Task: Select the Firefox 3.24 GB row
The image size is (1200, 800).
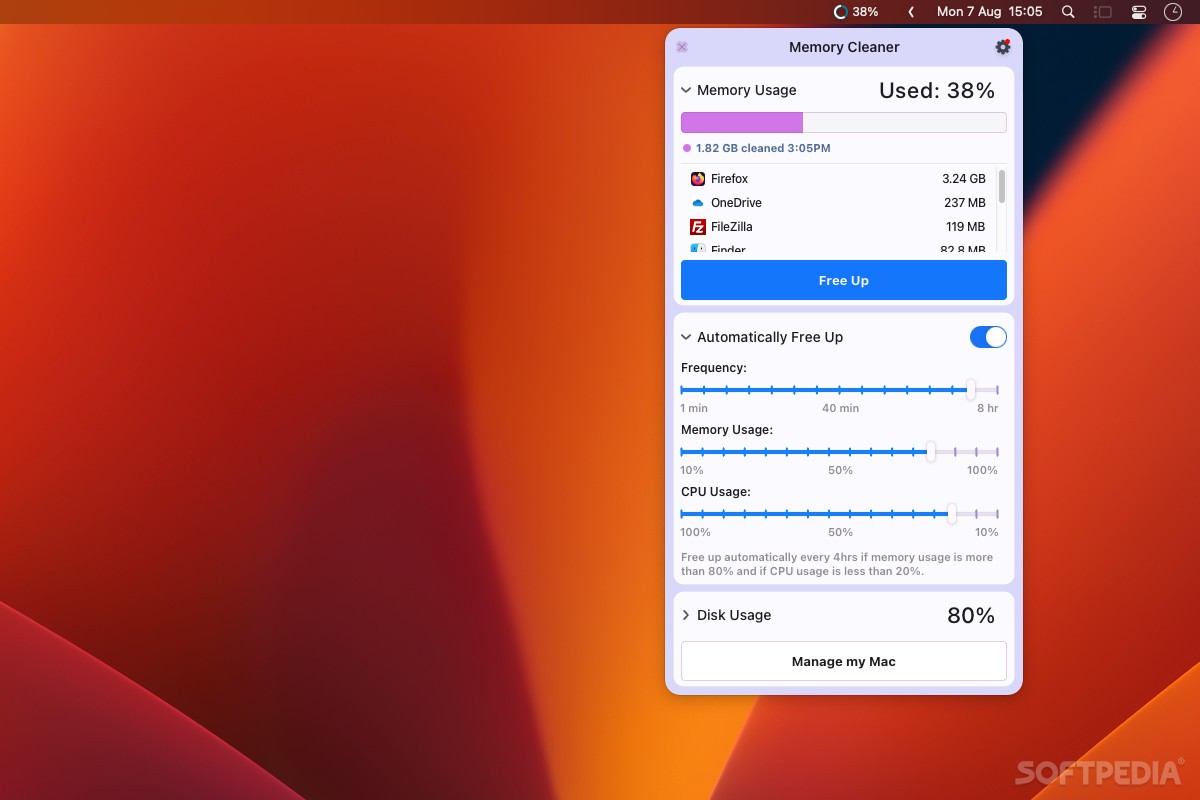Action: (x=838, y=179)
